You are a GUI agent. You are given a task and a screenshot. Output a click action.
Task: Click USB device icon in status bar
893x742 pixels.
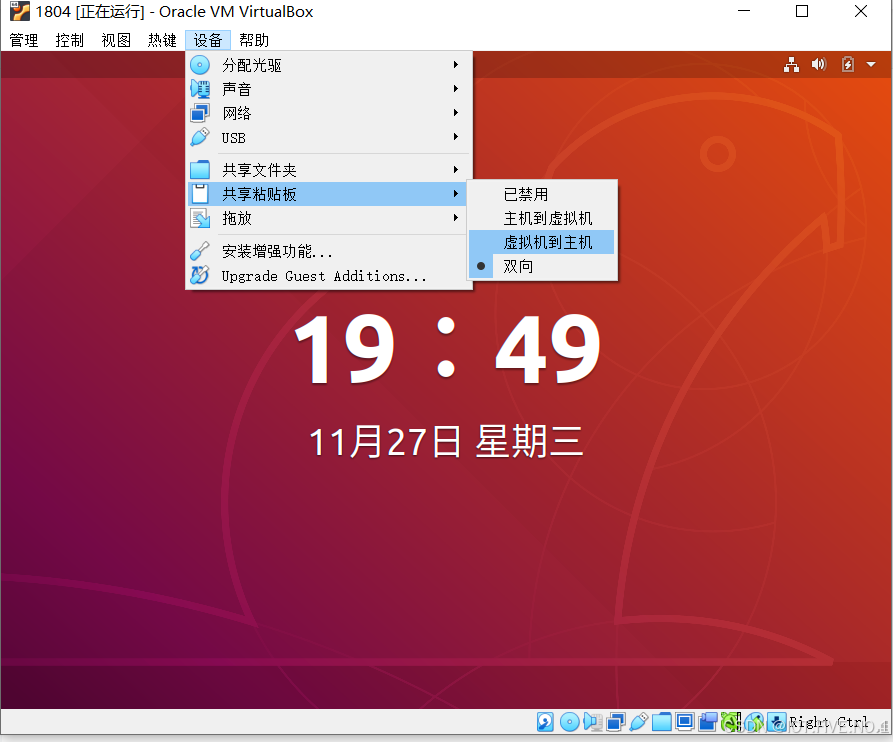click(x=639, y=722)
